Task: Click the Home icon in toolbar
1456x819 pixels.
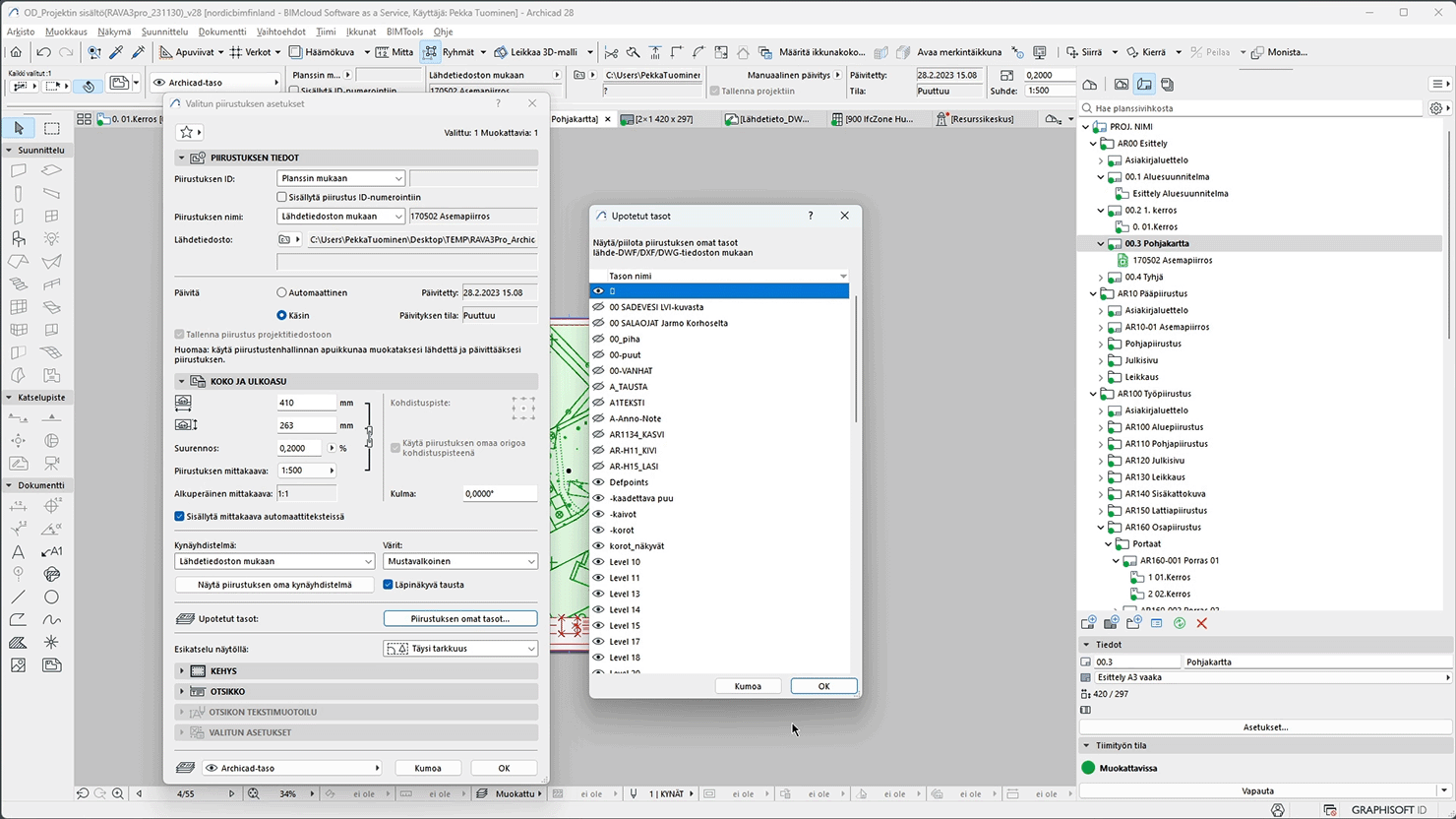Action: [16, 52]
